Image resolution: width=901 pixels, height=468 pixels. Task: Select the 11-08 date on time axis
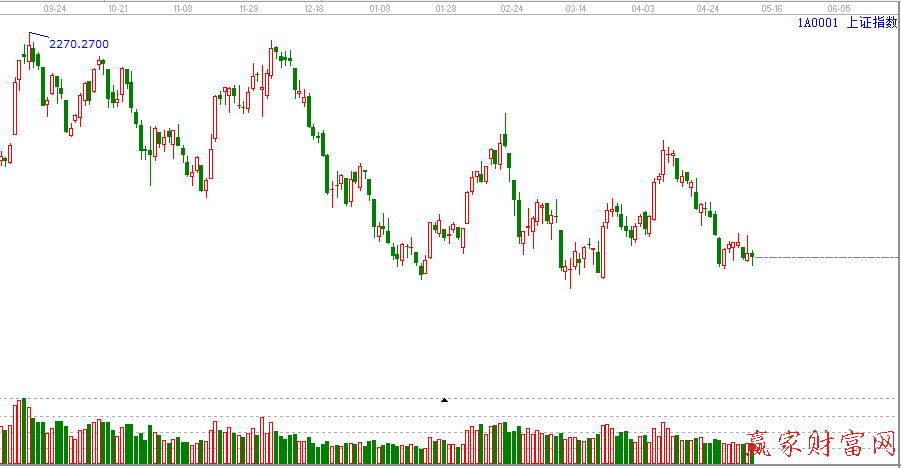pyautogui.click(x=182, y=7)
